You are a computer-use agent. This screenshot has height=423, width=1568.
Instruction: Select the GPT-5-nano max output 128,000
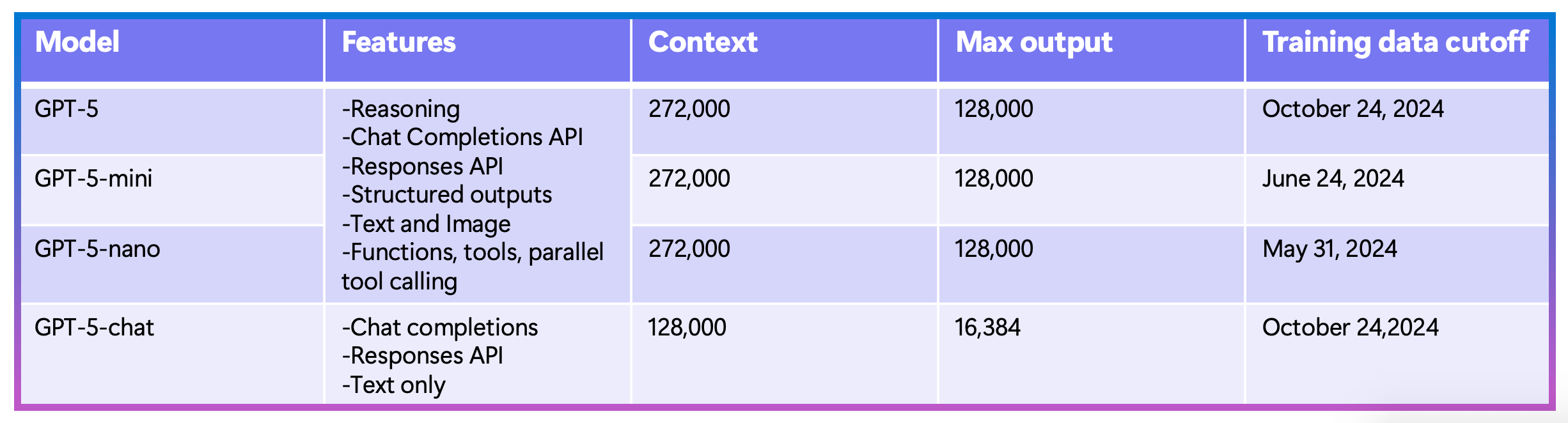pyautogui.click(x=994, y=249)
